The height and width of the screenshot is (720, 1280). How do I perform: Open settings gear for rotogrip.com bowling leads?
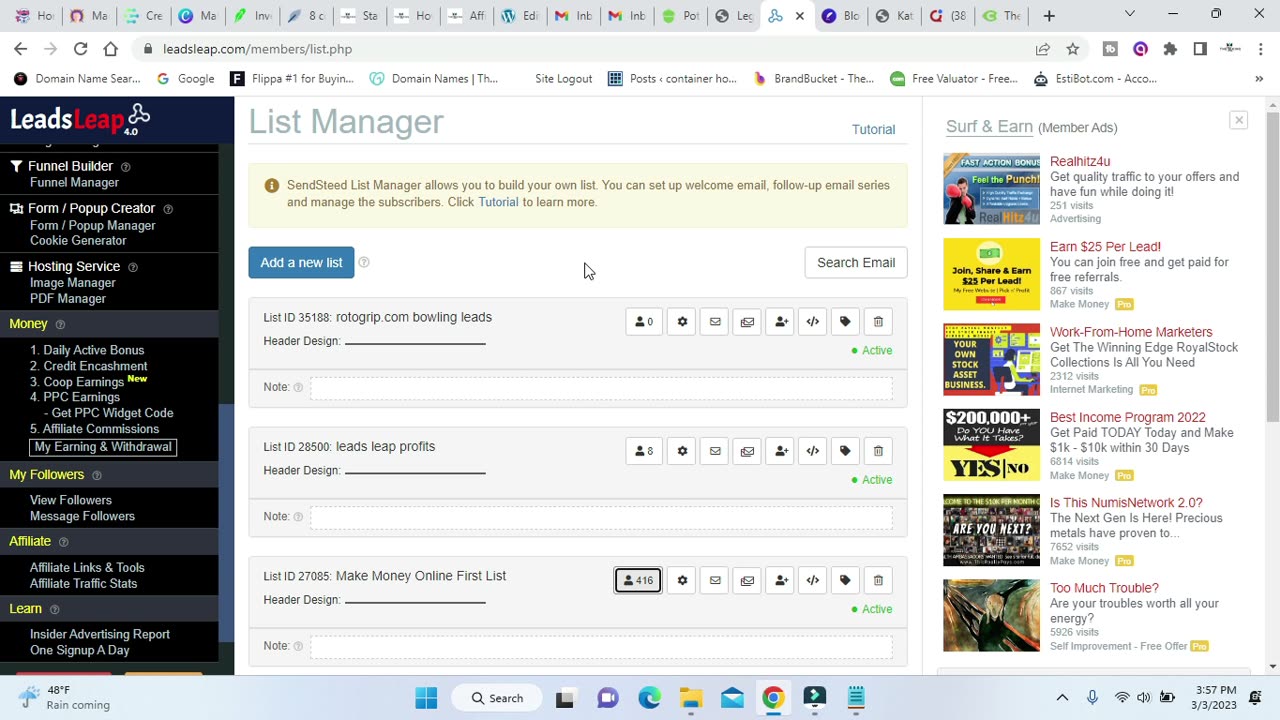click(x=682, y=322)
